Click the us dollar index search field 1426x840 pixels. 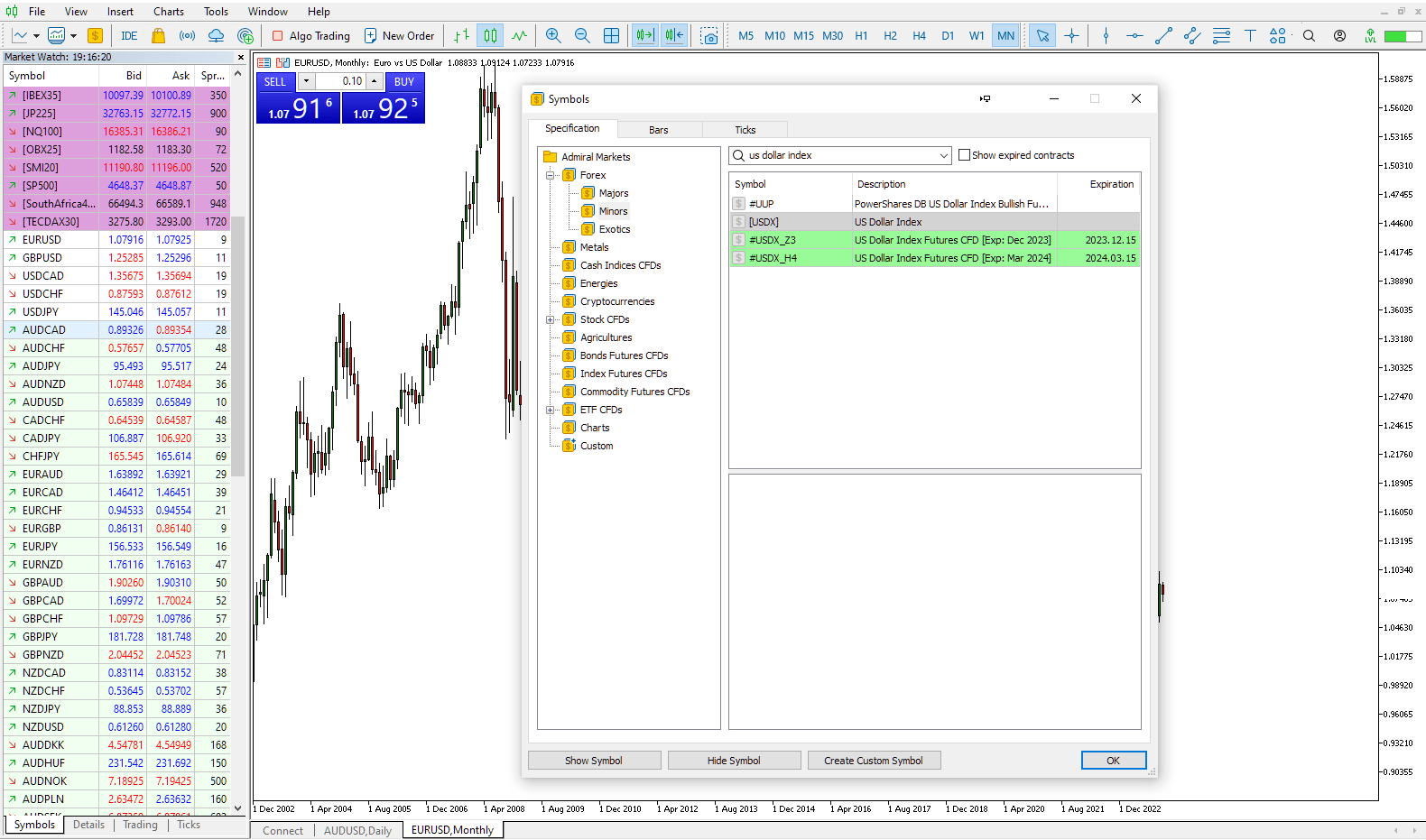click(840, 155)
